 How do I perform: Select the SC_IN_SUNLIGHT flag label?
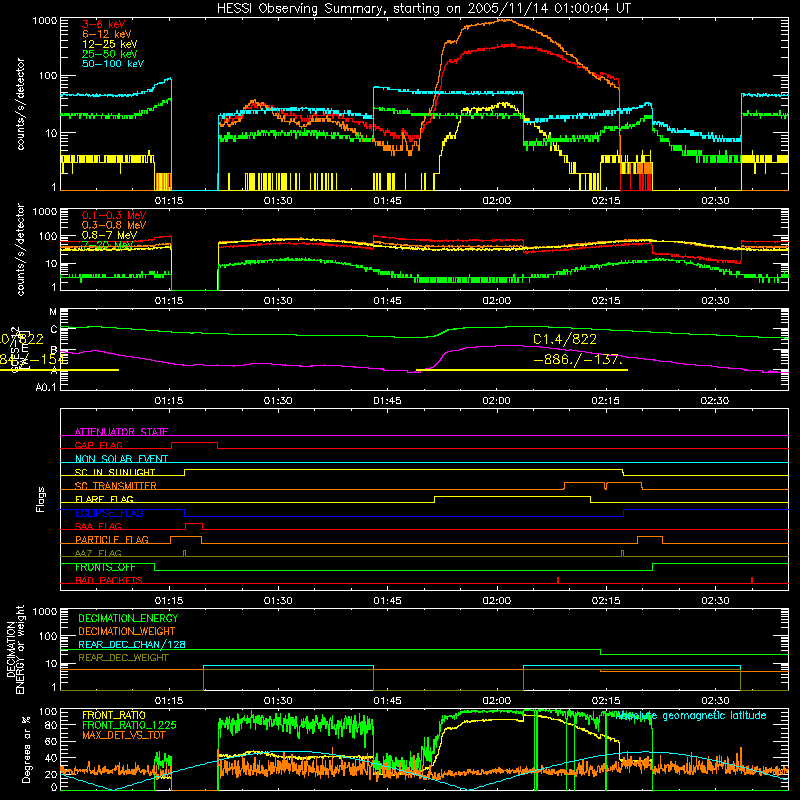click(x=115, y=472)
